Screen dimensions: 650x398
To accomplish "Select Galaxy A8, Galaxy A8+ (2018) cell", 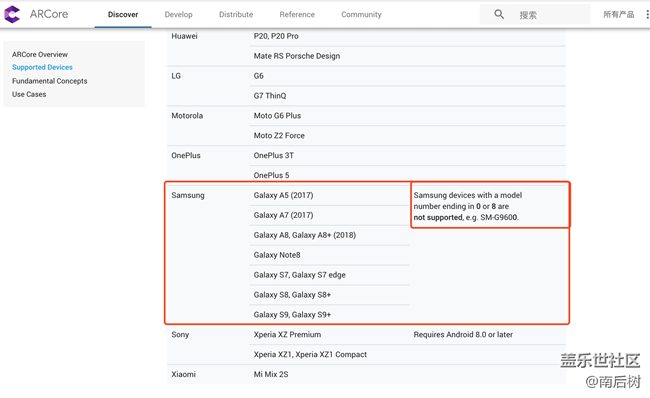I will coord(305,235).
